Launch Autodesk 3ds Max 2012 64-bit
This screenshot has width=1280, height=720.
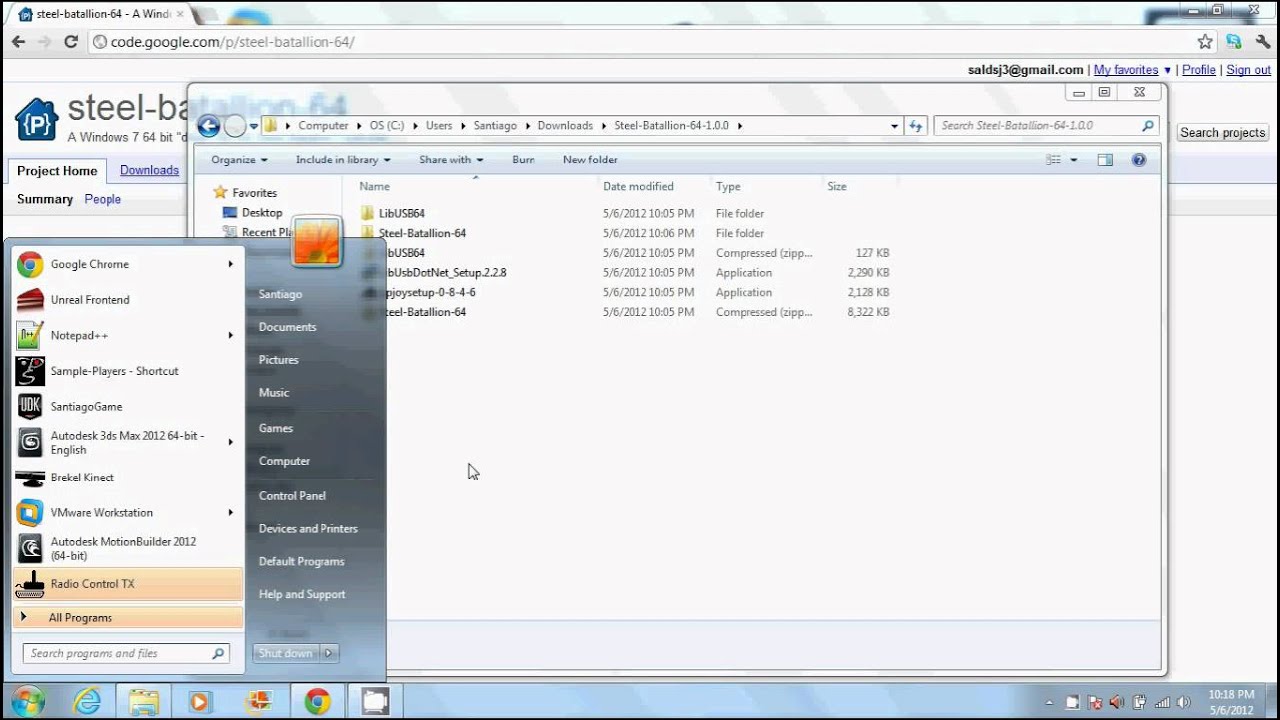point(127,442)
